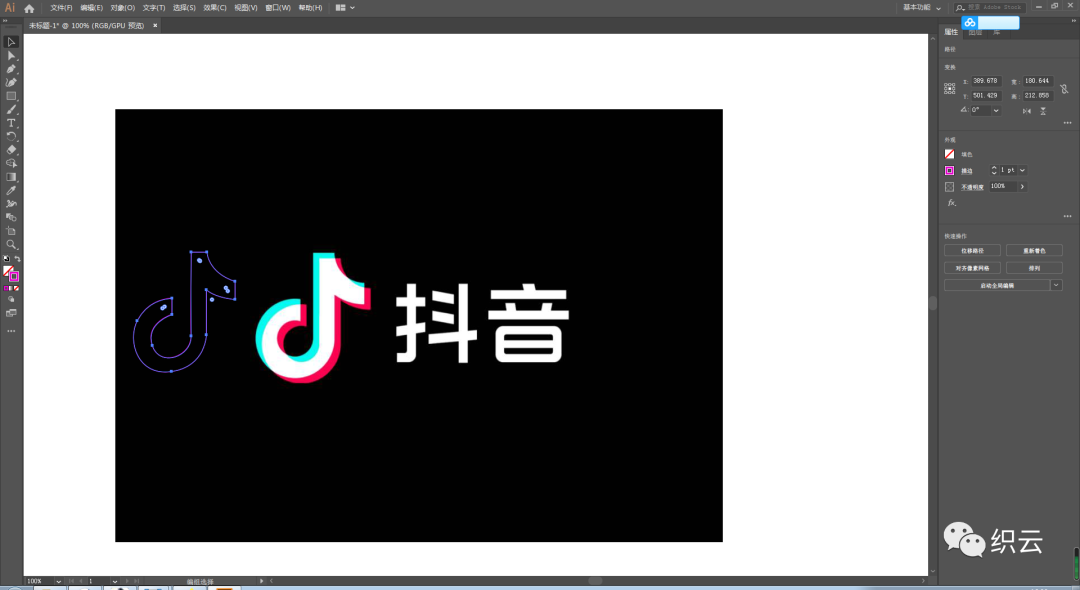
Task: Click the 排列 button
Action: (x=1035, y=268)
